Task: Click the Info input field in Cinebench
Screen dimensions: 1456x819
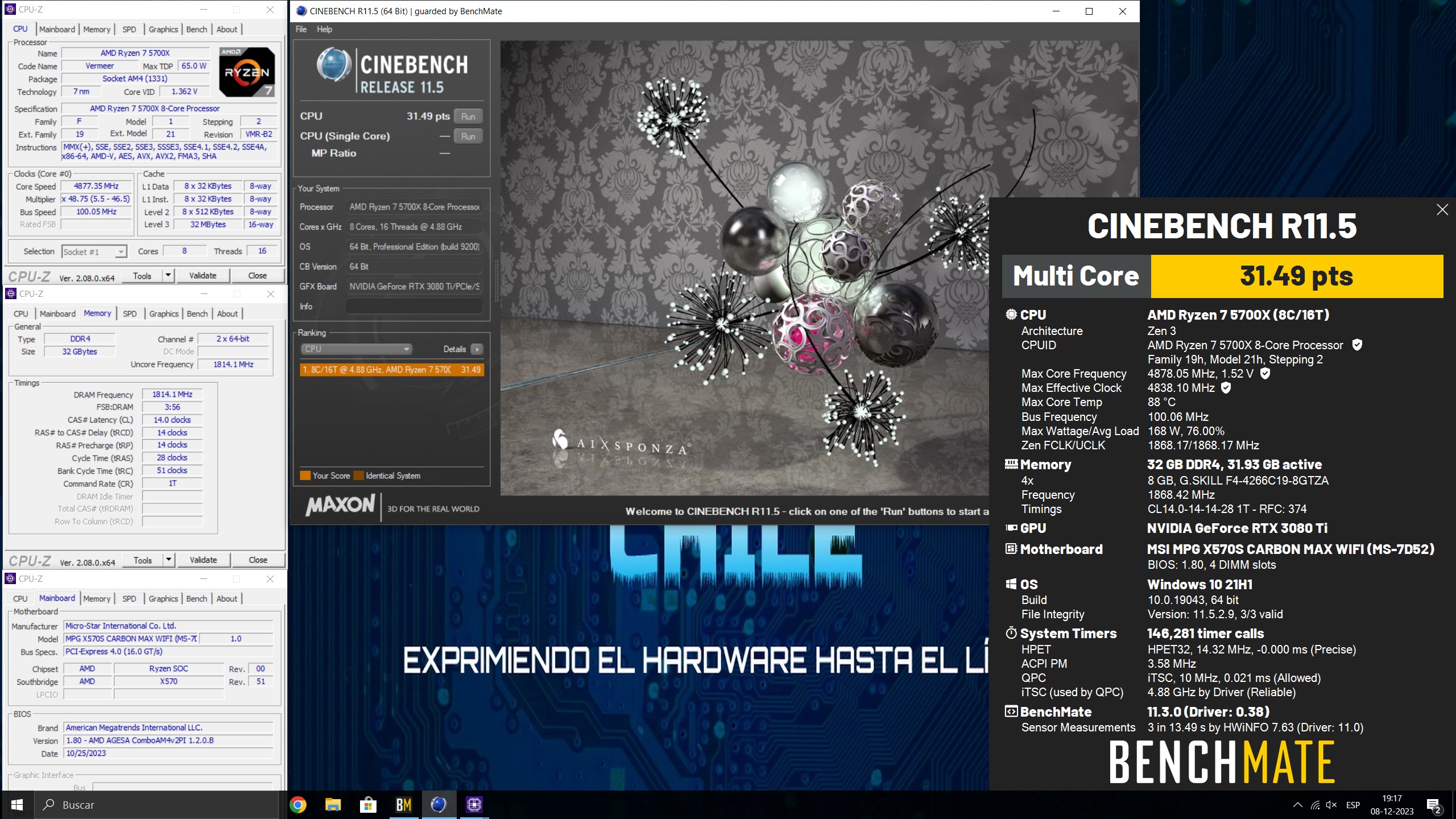Action: (x=414, y=307)
